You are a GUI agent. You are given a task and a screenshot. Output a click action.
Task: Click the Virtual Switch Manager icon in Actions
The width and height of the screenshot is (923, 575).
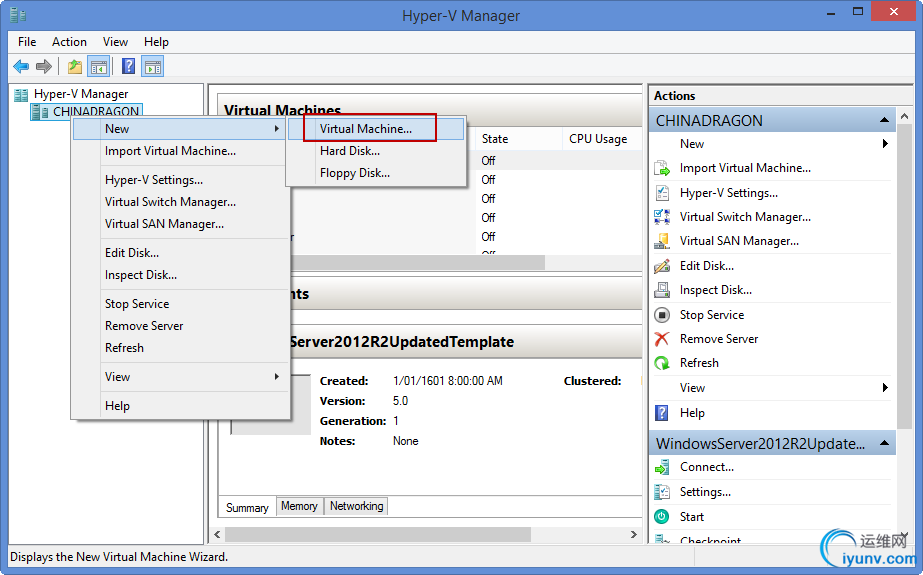pos(662,217)
